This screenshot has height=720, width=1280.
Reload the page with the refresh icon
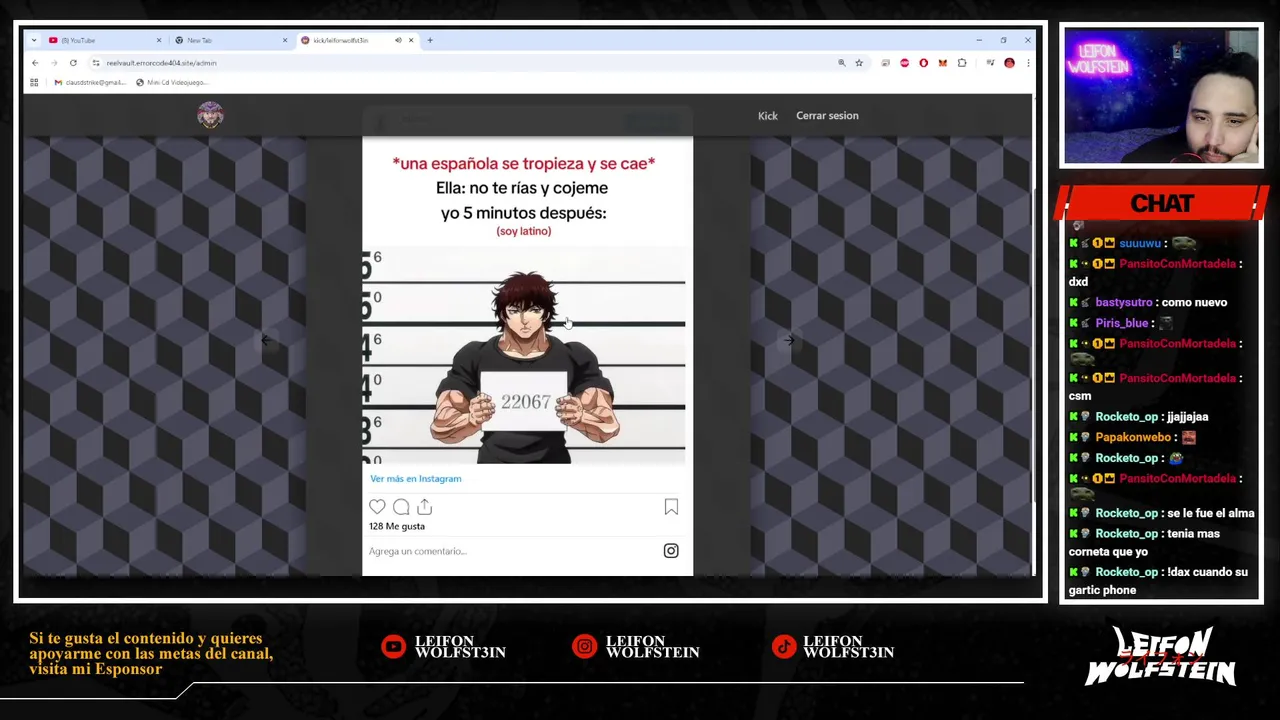tap(73, 63)
